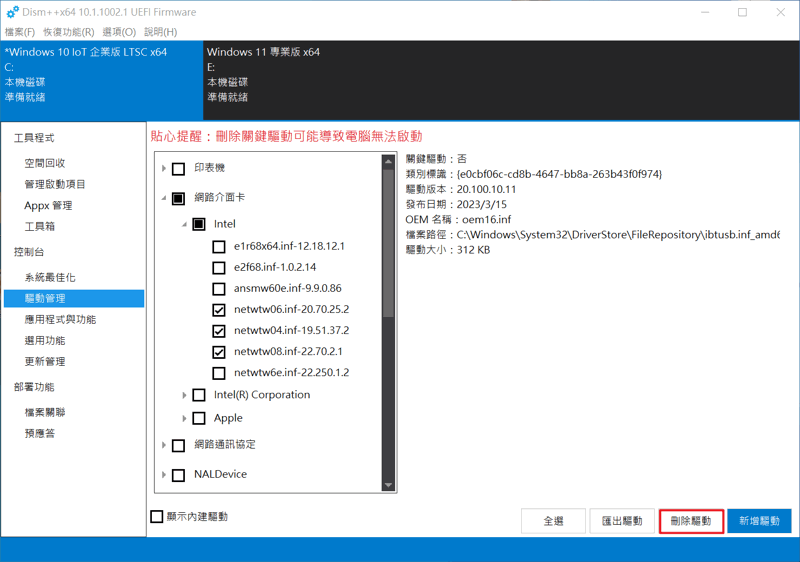The image size is (800, 562).
Task: Open 預應答 in the sidebar
Action: click(40, 433)
